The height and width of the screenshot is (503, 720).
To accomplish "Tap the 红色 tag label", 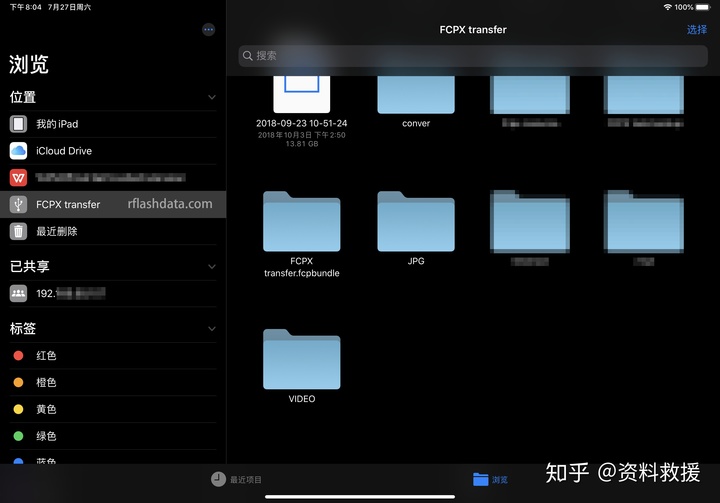I will [46, 356].
